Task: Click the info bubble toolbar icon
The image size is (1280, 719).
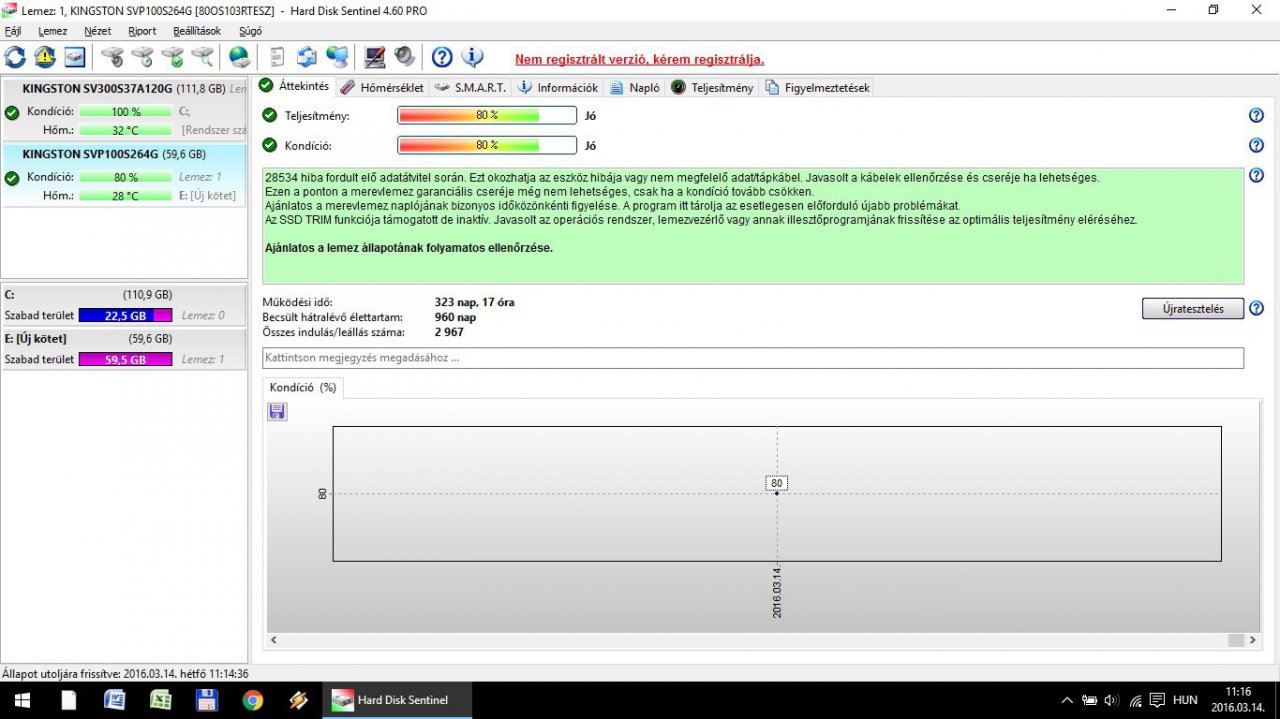Action: (x=472, y=57)
